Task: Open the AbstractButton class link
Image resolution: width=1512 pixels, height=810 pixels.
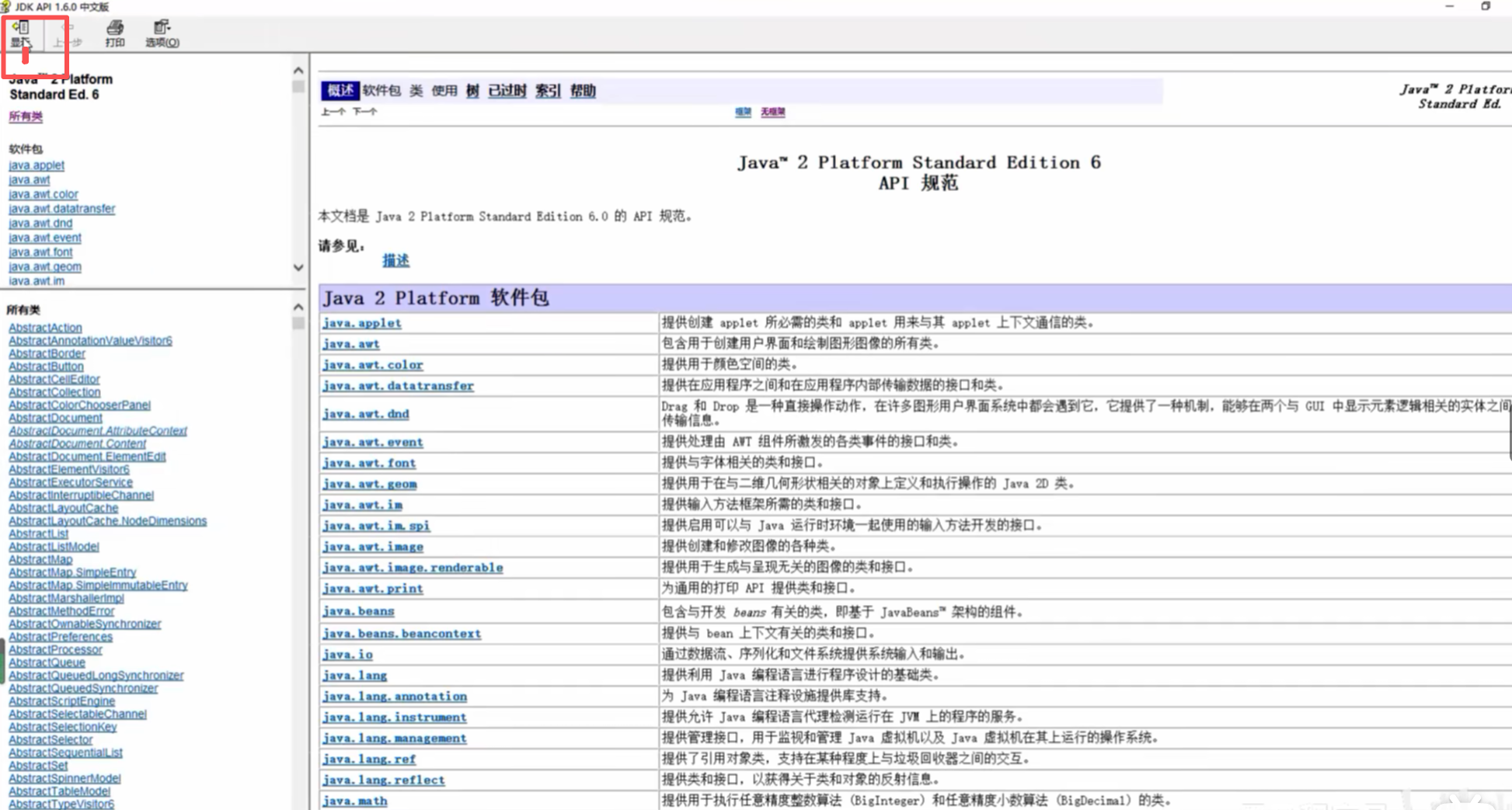Action: 46,367
